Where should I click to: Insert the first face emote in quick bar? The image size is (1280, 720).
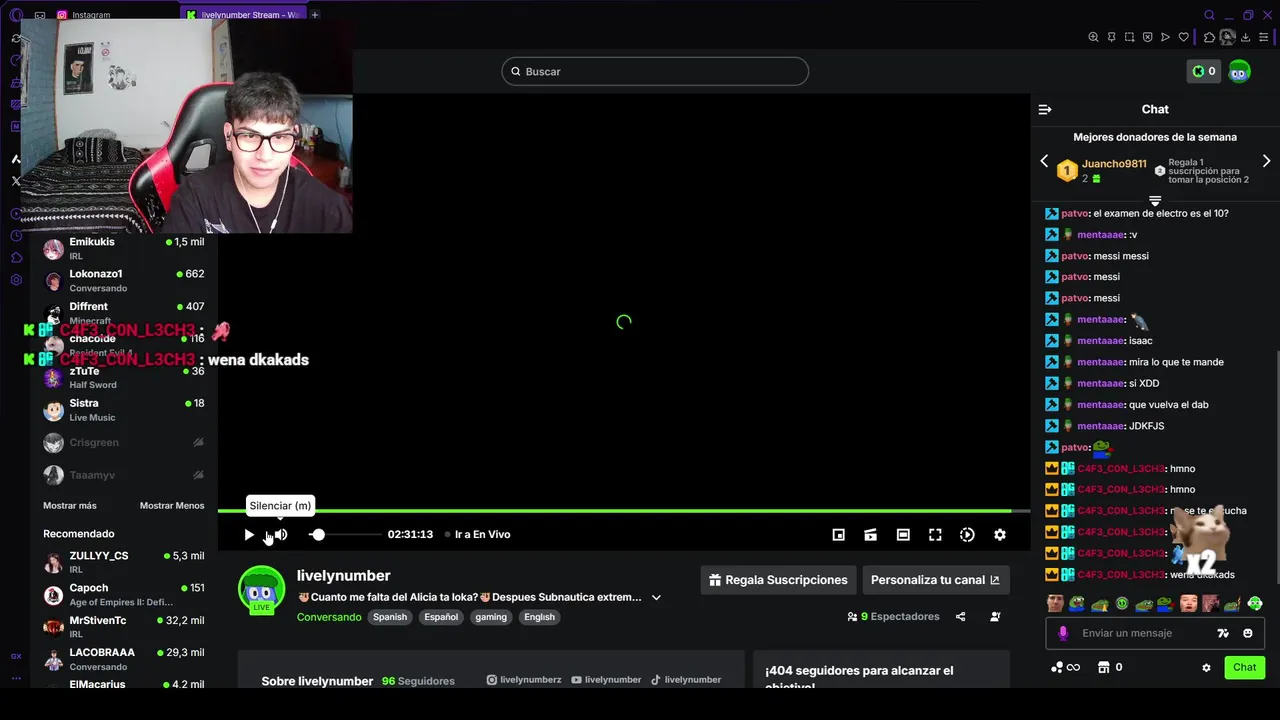tap(1055, 603)
